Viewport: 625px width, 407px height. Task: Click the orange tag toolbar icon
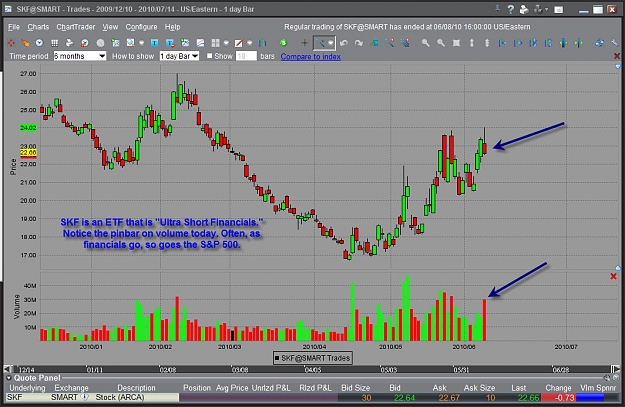(x=25, y=43)
